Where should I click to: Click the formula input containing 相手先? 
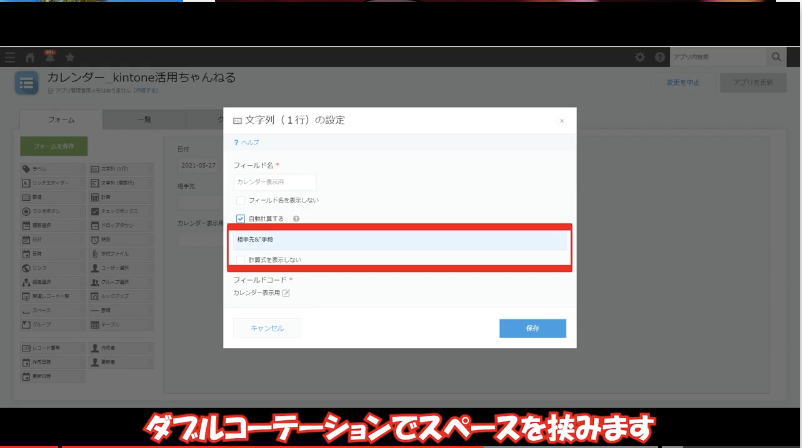(x=400, y=241)
